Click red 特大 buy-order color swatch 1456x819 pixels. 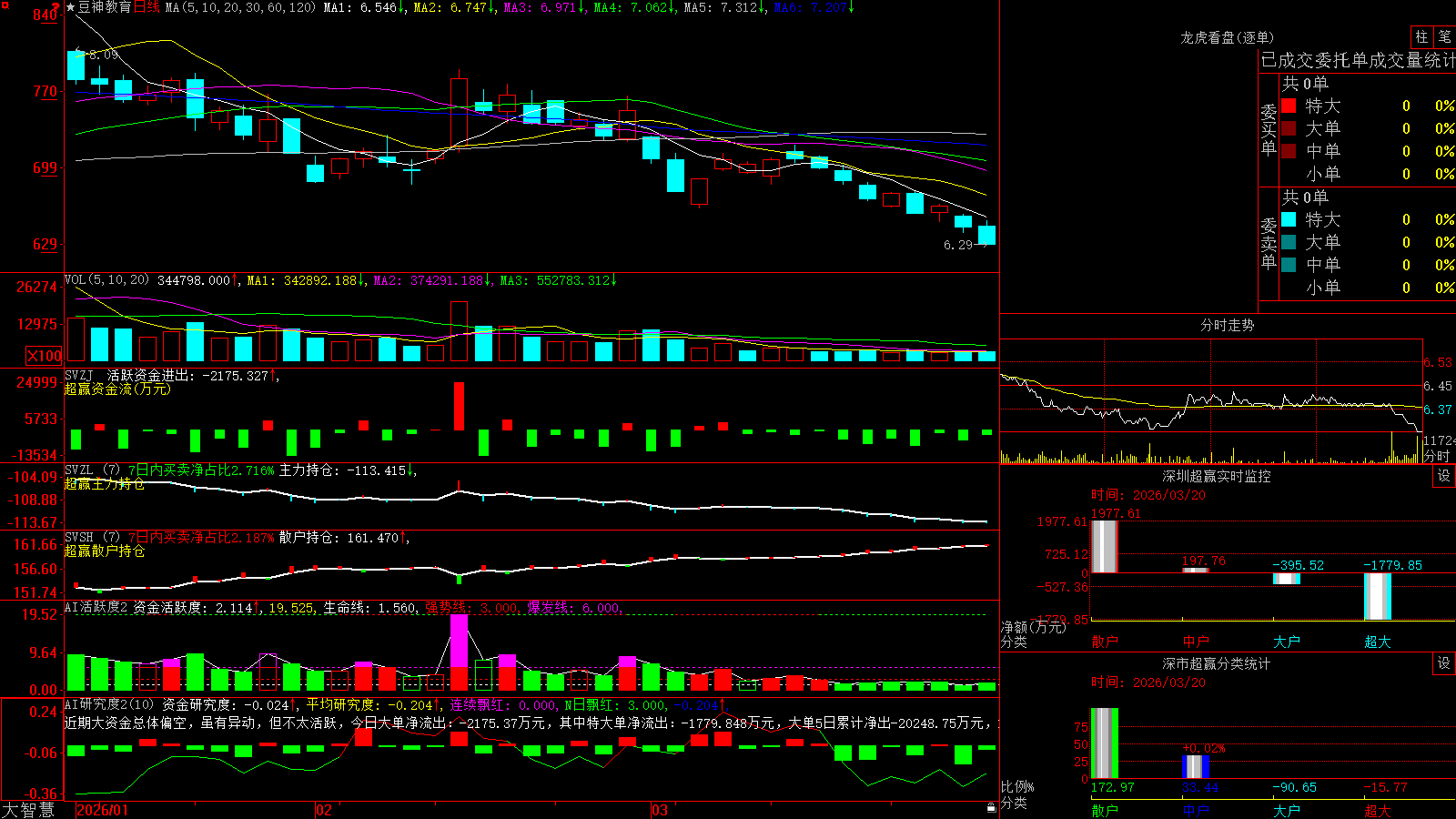(1289, 106)
